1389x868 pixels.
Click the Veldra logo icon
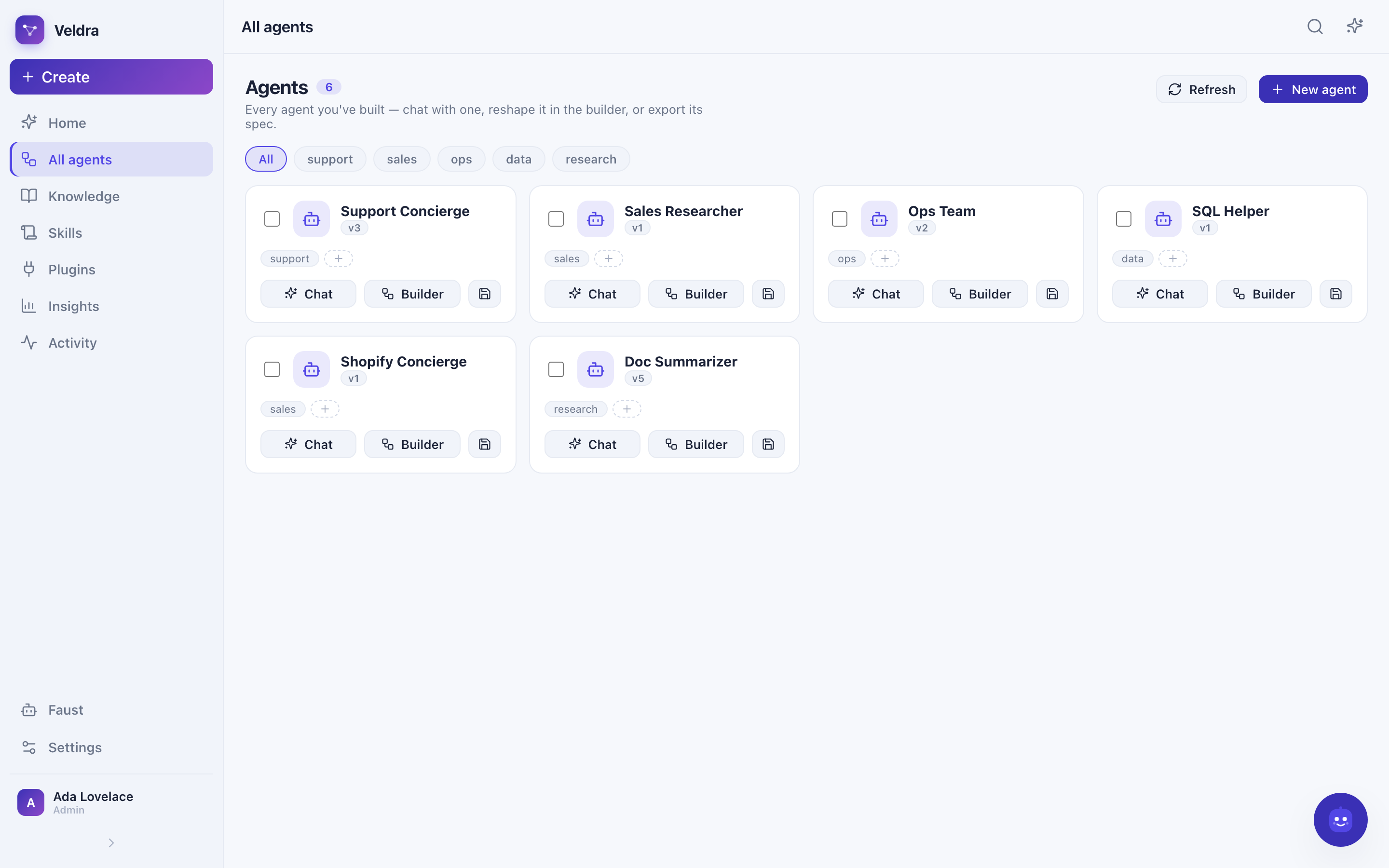coord(30,30)
